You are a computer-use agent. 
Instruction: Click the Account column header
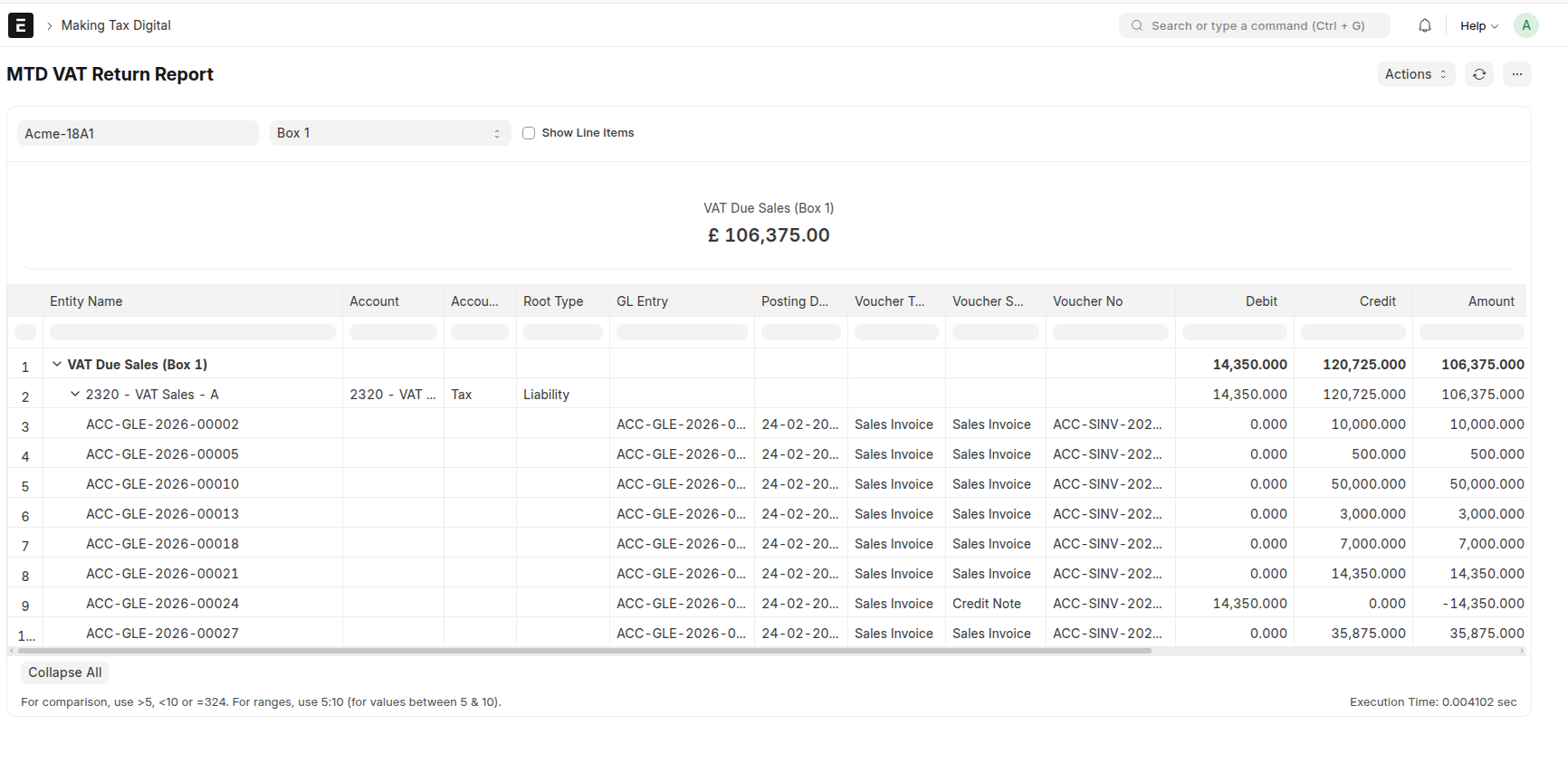pyautogui.click(x=393, y=301)
